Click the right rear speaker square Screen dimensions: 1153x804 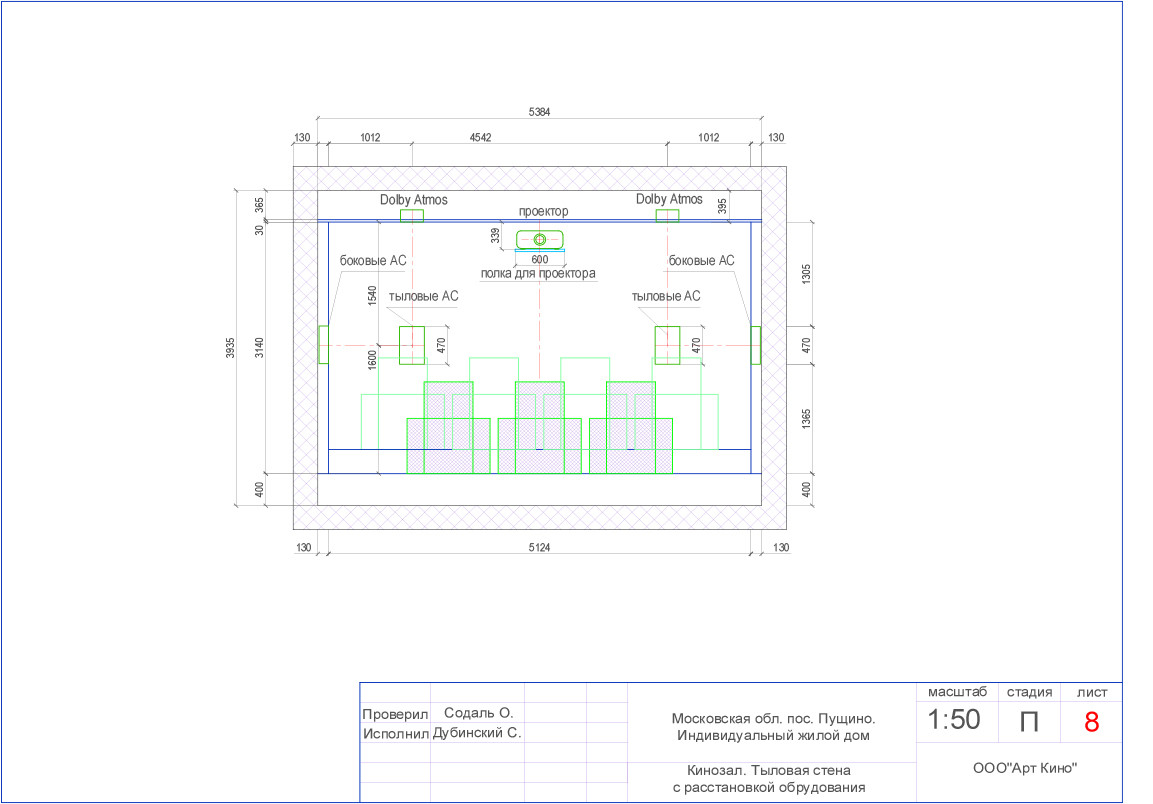coord(667,345)
